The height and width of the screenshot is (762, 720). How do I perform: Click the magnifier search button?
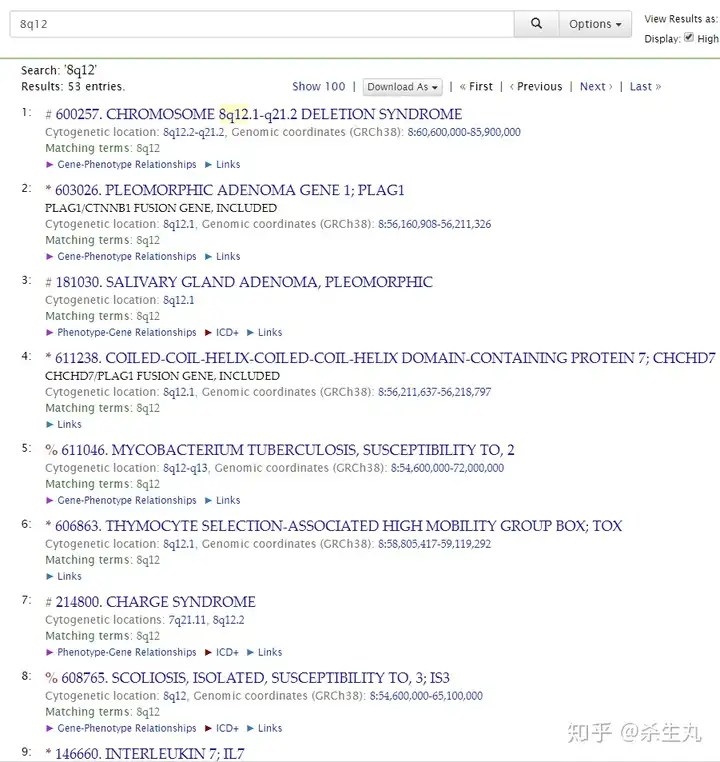(536, 23)
